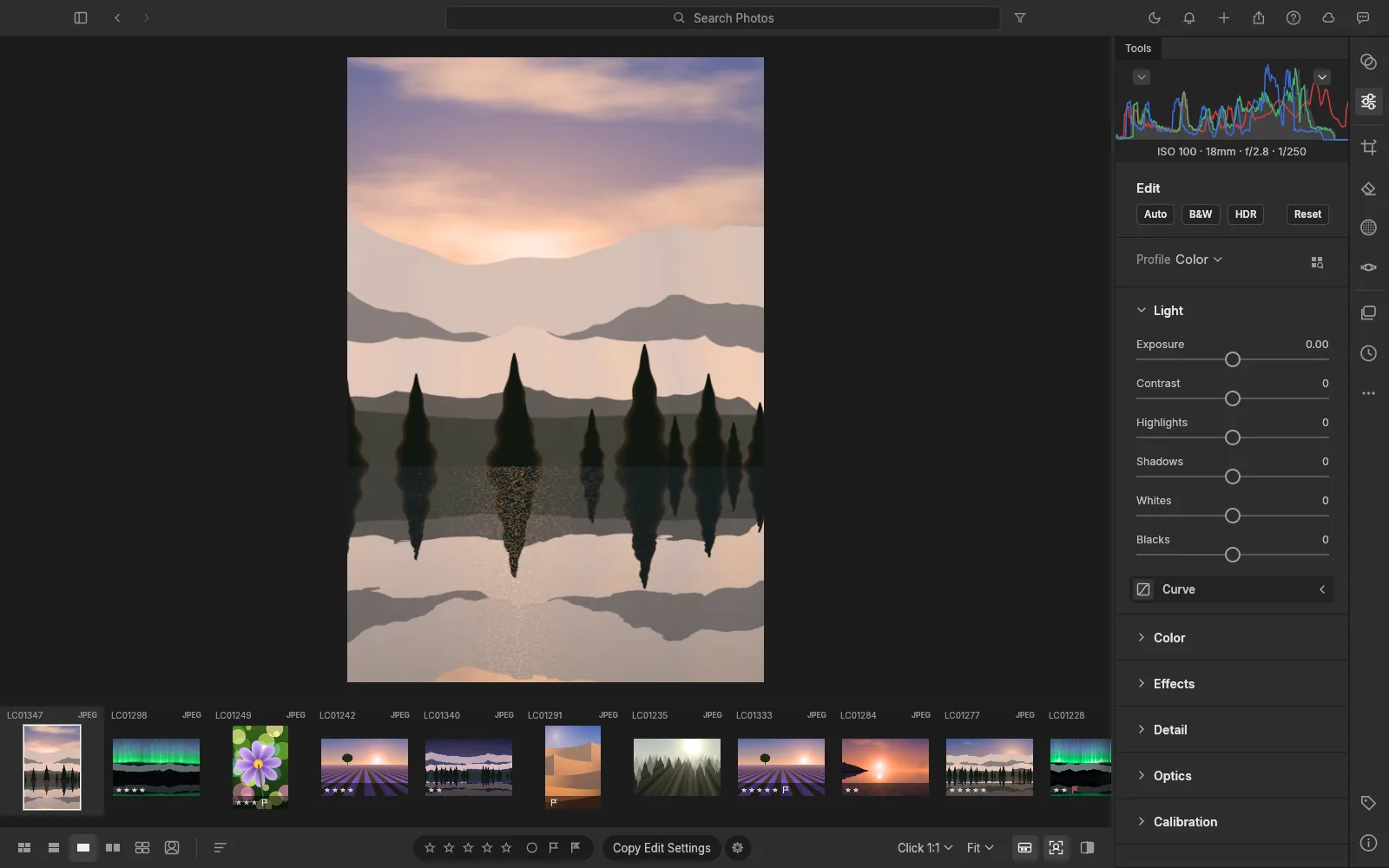The height and width of the screenshot is (868, 1389).
Task: Click the HDR button
Action: pyautogui.click(x=1246, y=214)
